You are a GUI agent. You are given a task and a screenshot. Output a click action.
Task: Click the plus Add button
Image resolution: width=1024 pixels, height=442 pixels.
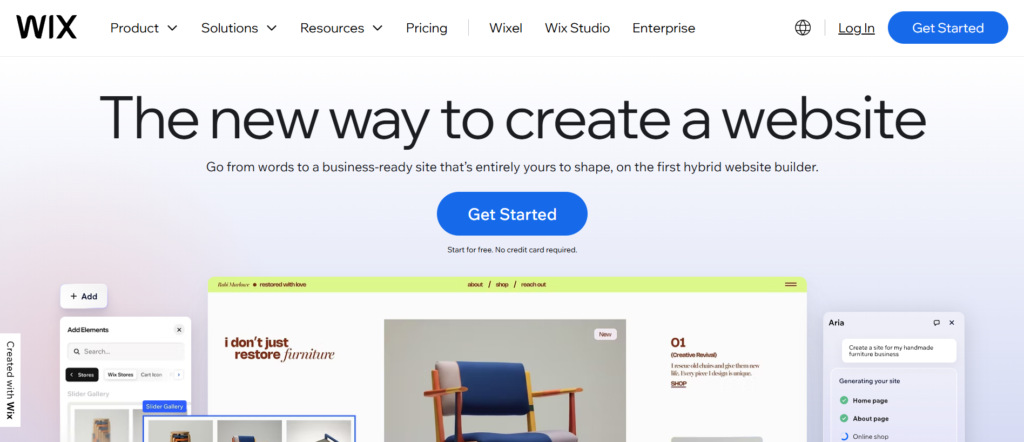coord(84,296)
